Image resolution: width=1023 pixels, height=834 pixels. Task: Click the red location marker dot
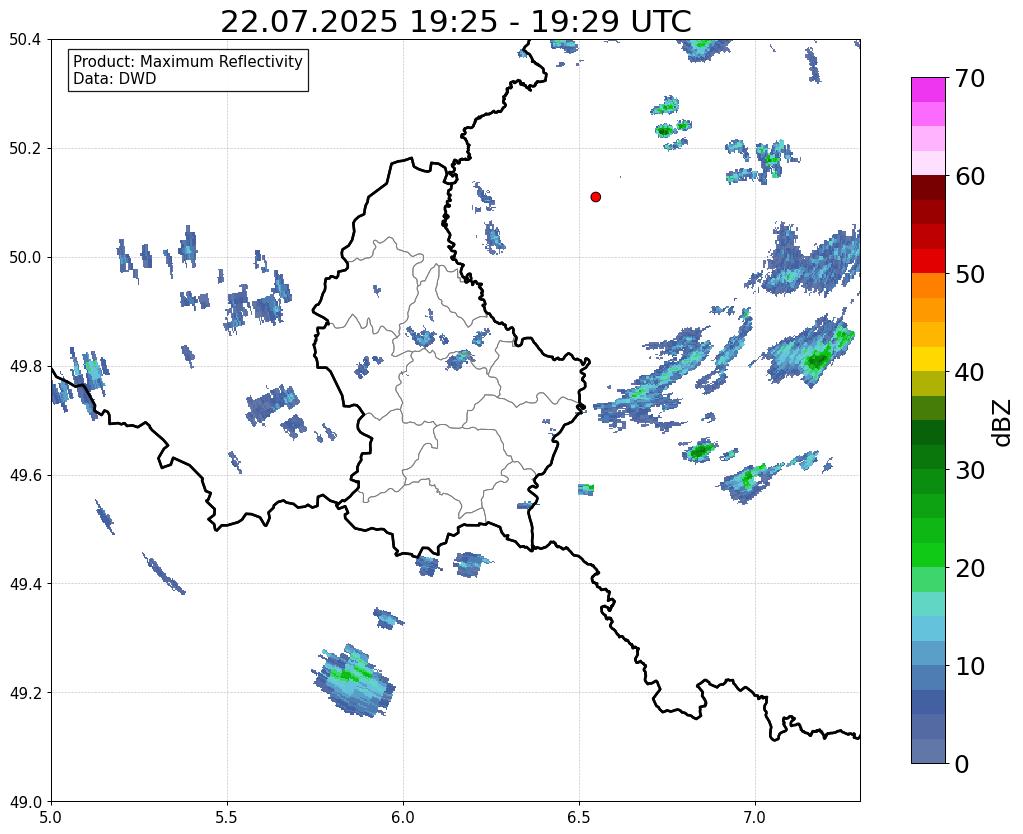click(x=595, y=197)
